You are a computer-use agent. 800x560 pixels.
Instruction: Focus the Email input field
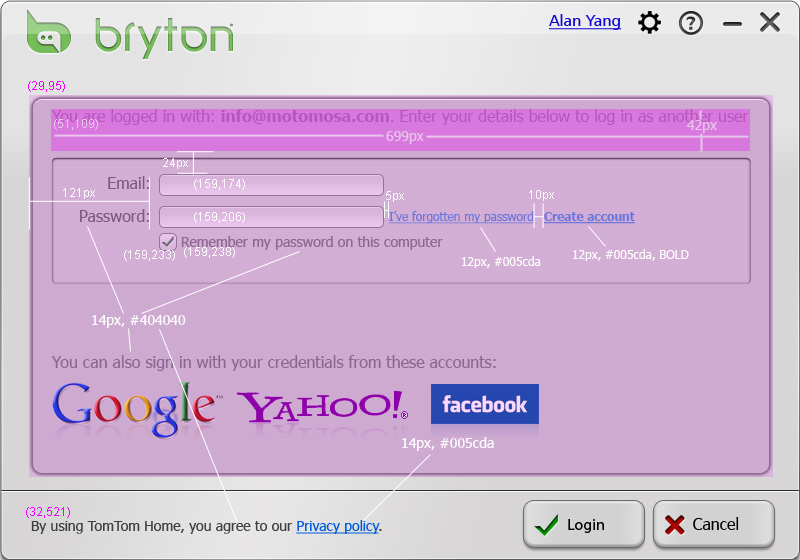[271, 185]
